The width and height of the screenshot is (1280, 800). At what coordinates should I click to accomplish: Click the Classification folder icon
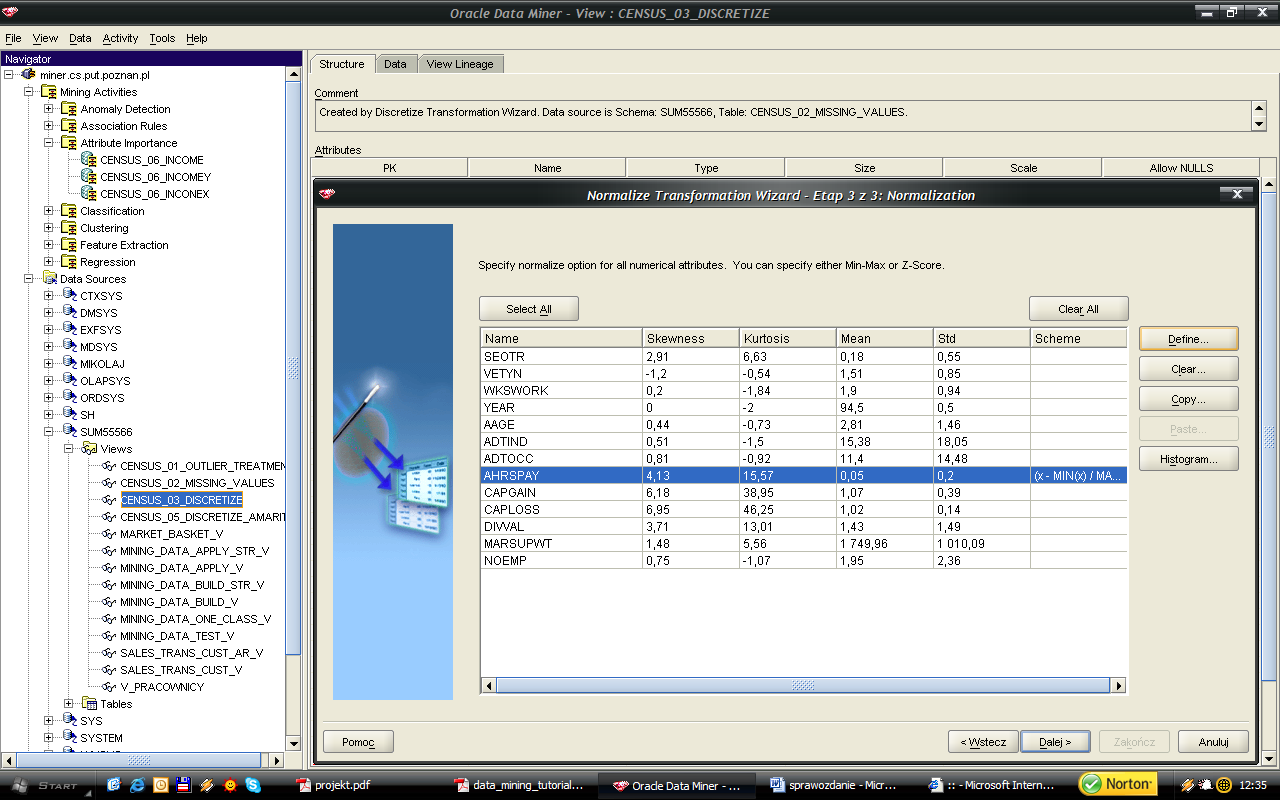(69, 211)
